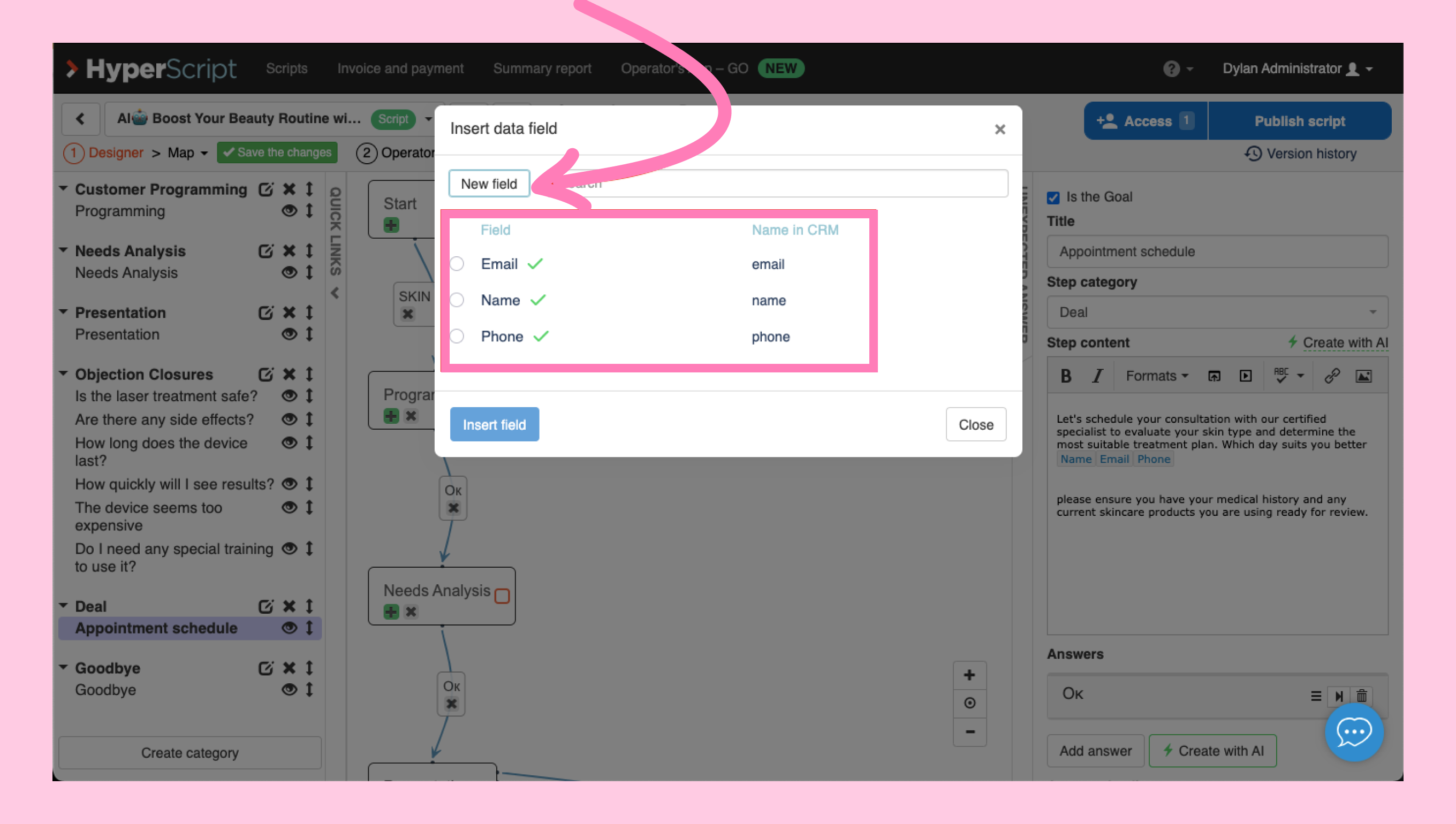The width and height of the screenshot is (1456, 824).
Task: Click the Italic formatting icon
Action: [1097, 376]
